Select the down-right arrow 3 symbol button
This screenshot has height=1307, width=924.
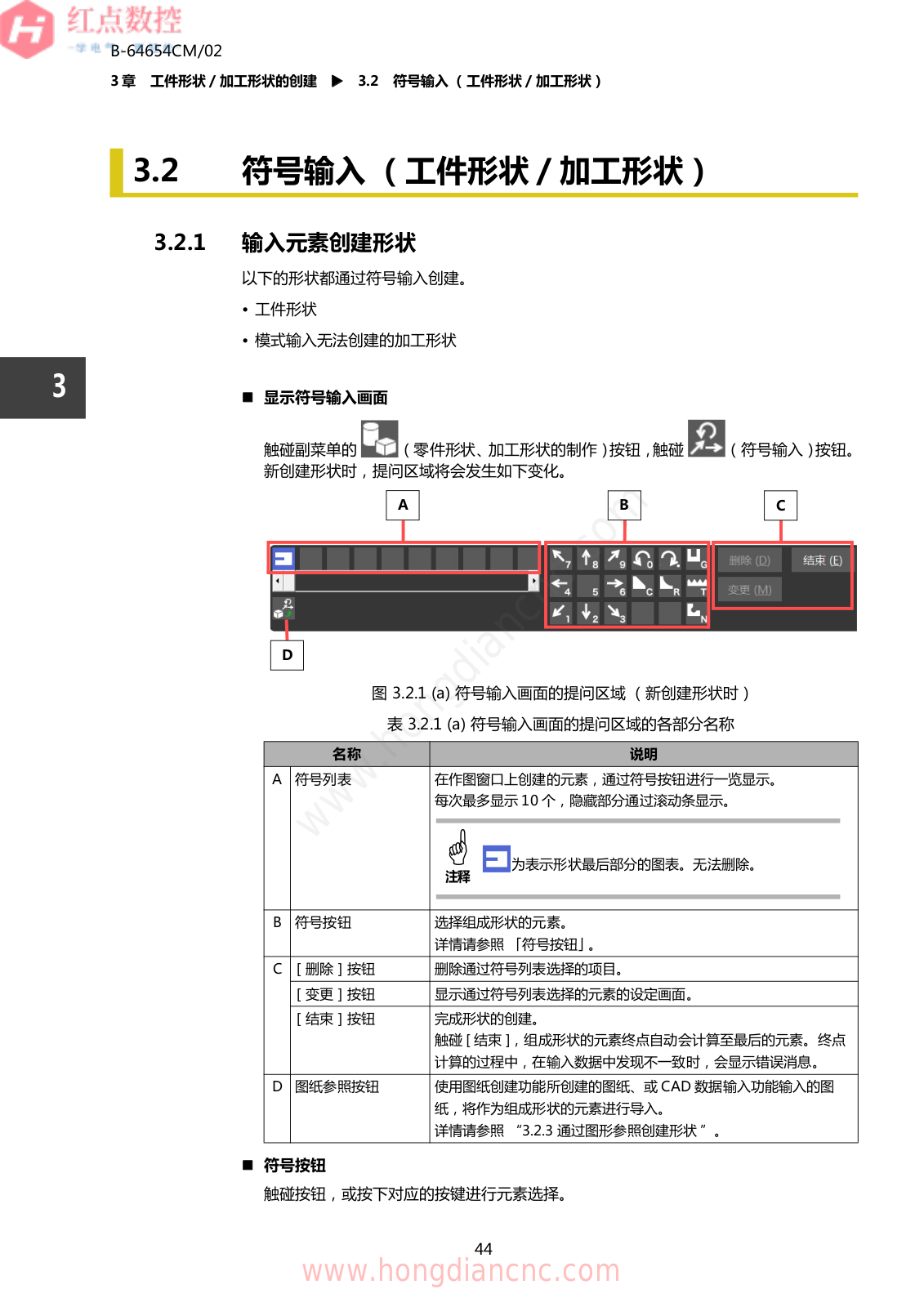[x=615, y=613]
